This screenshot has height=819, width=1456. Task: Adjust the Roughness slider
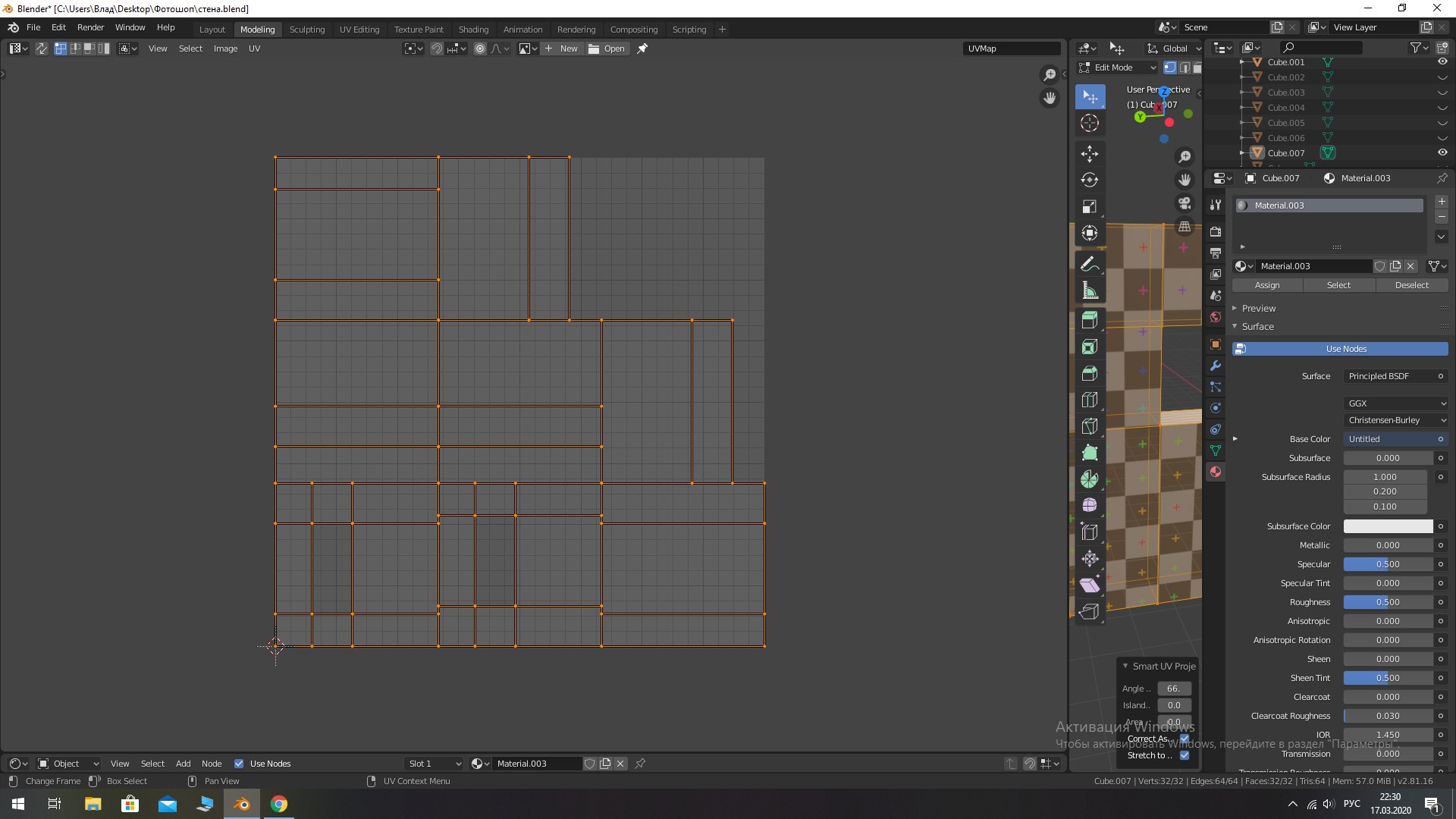coord(1388,602)
